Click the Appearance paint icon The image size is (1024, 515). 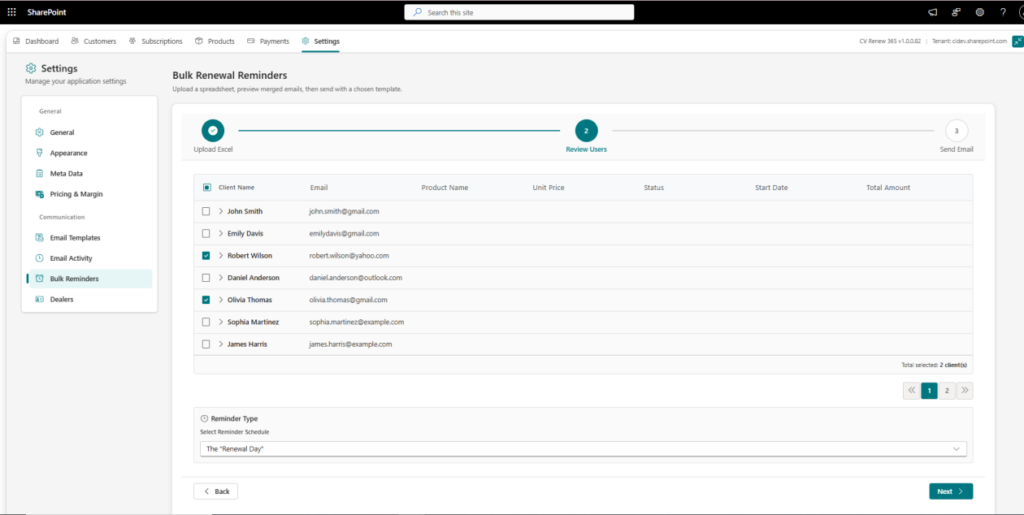[x=39, y=153]
